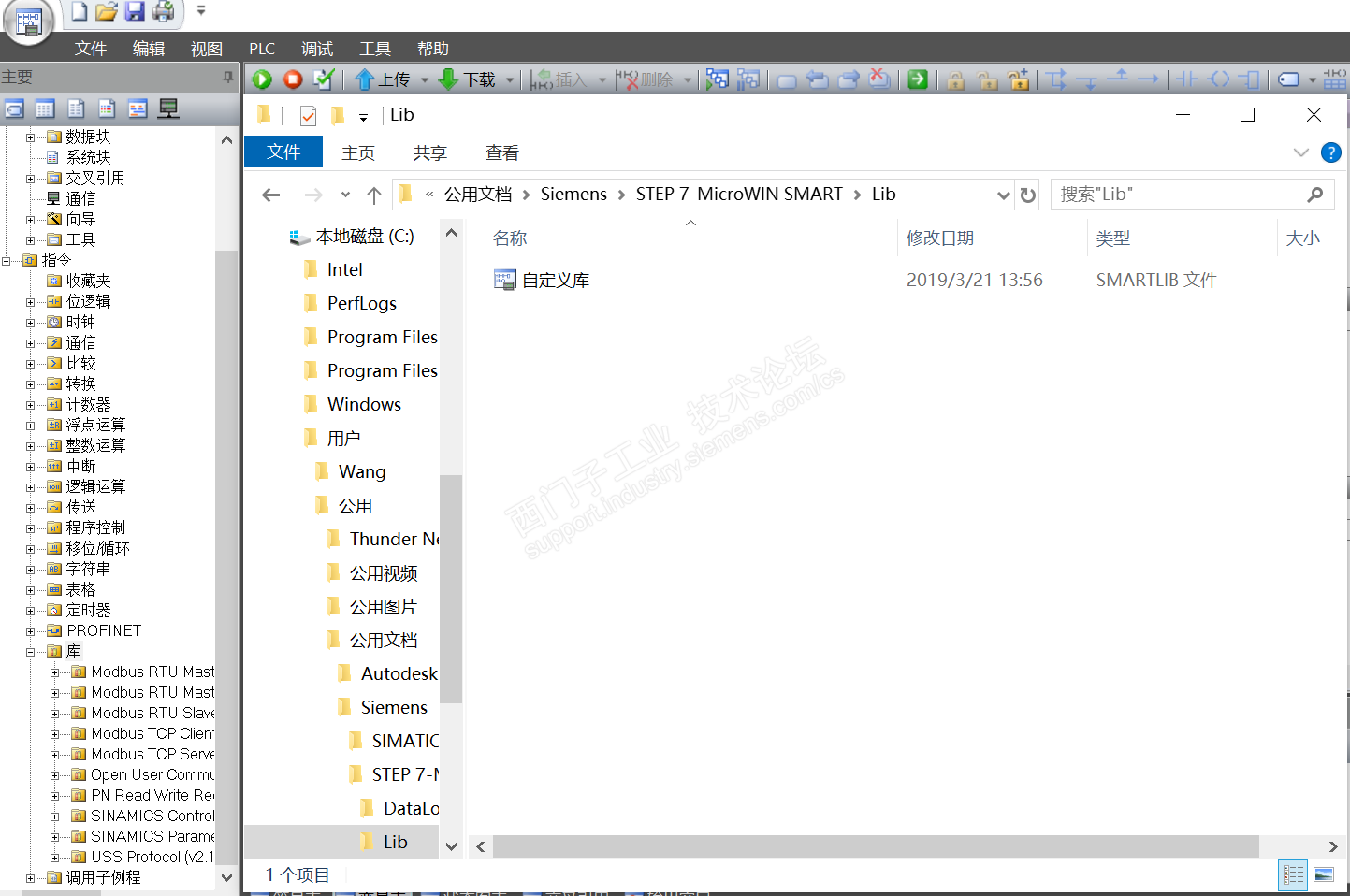Click the cross reference icon in the main panel toolbar

[x=138, y=108]
